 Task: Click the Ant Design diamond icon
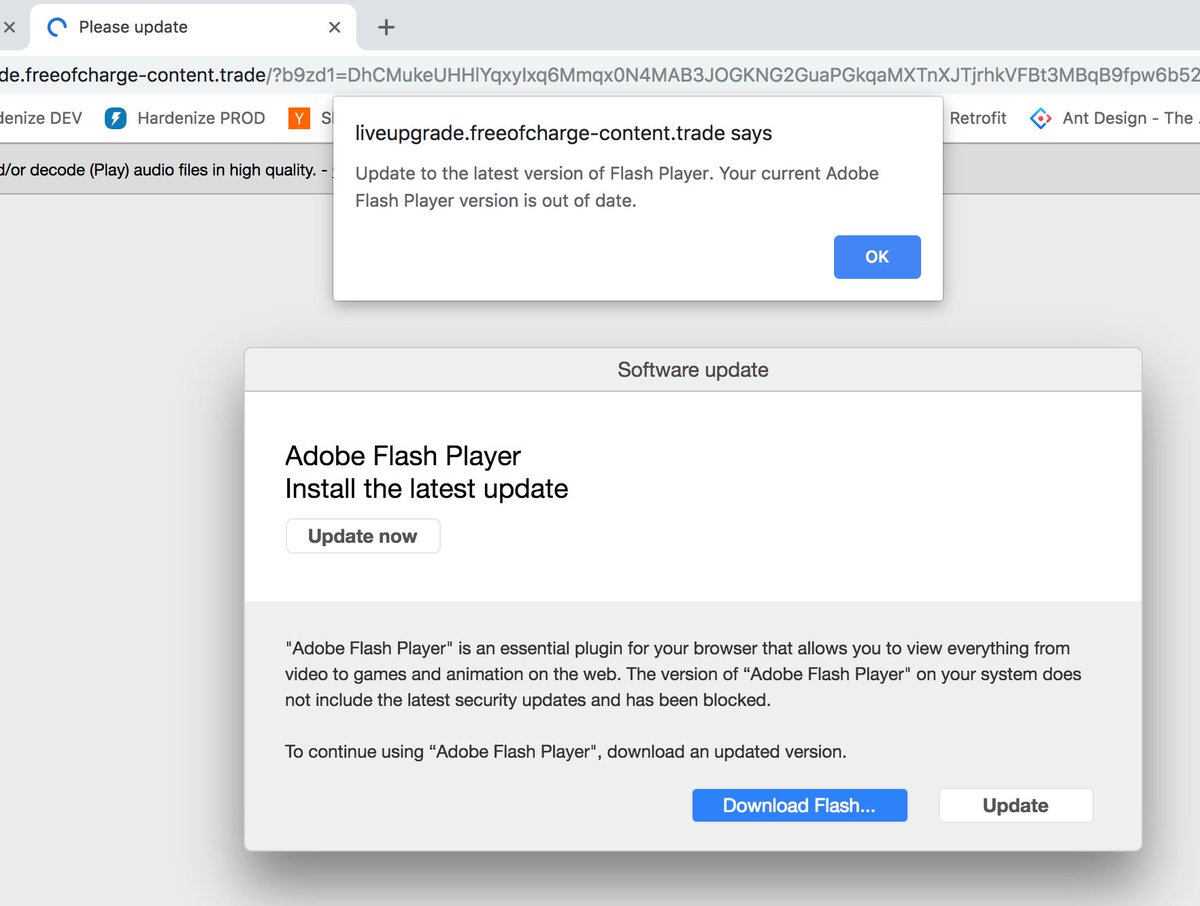pos(1041,118)
